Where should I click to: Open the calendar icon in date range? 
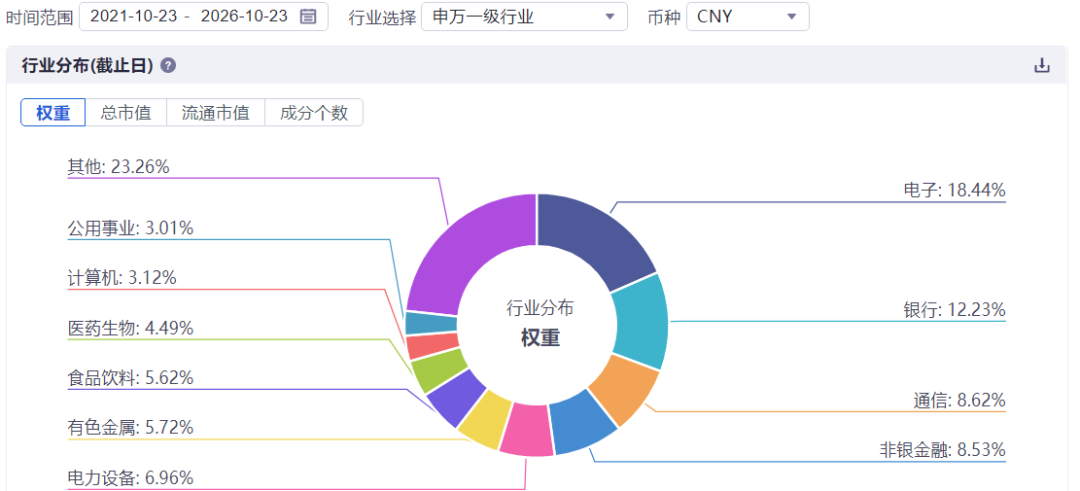[x=309, y=17]
